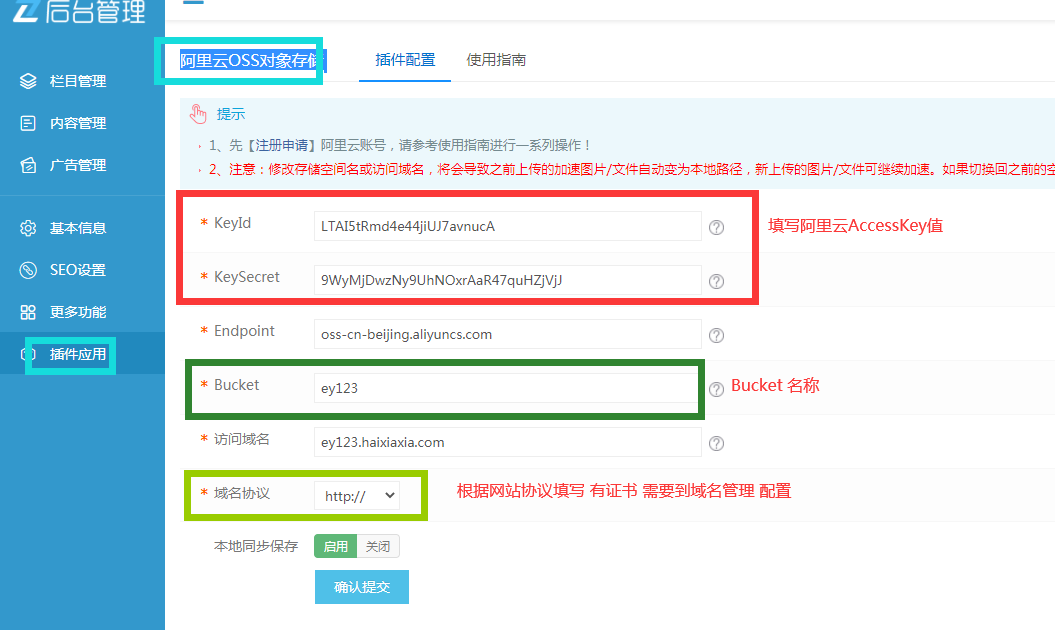Click the help icon beside Endpoint field
1055x630 pixels.
[x=716, y=335]
